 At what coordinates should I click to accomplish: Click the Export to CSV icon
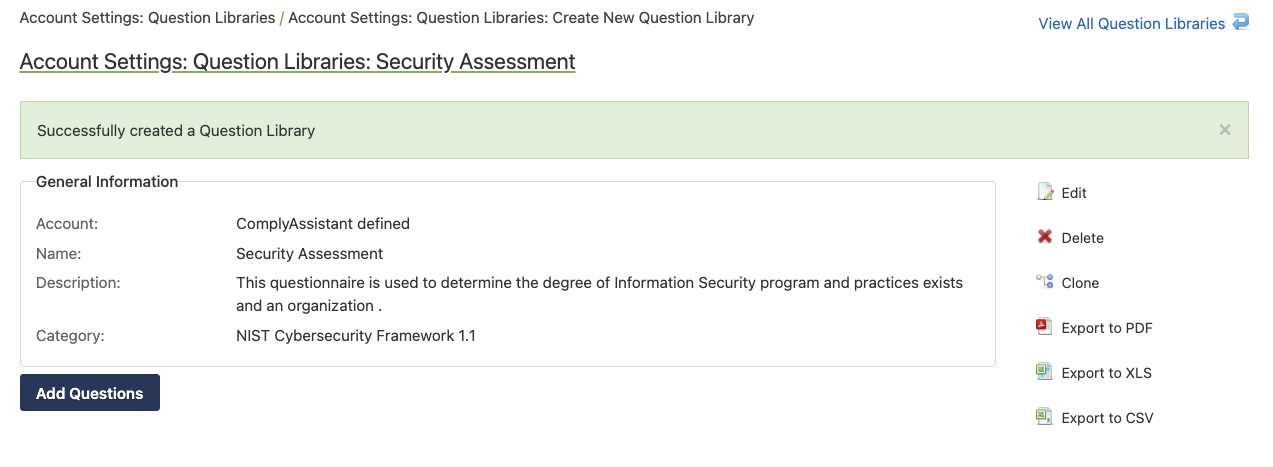(1045, 417)
